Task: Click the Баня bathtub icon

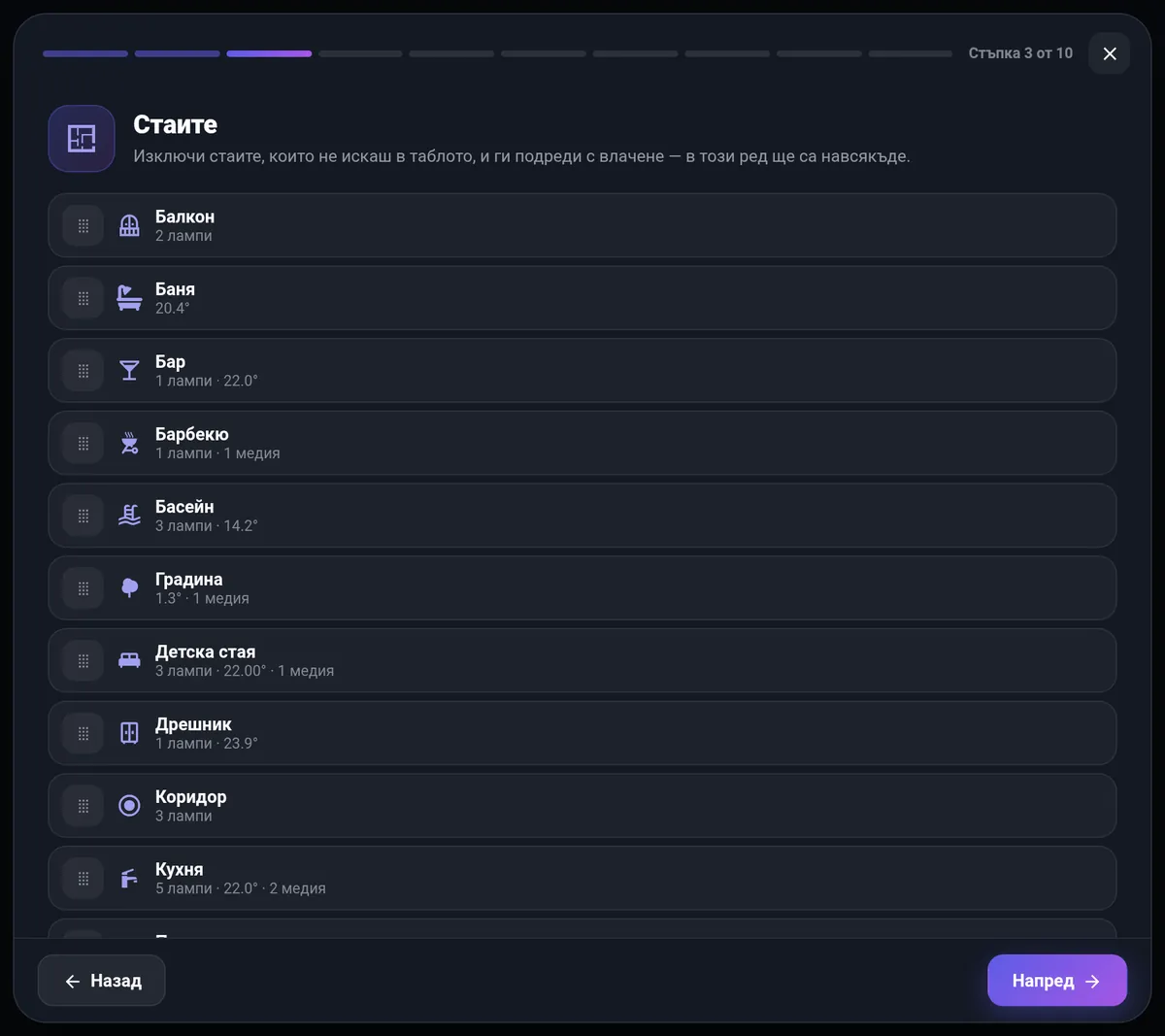Action: [129, 298]
